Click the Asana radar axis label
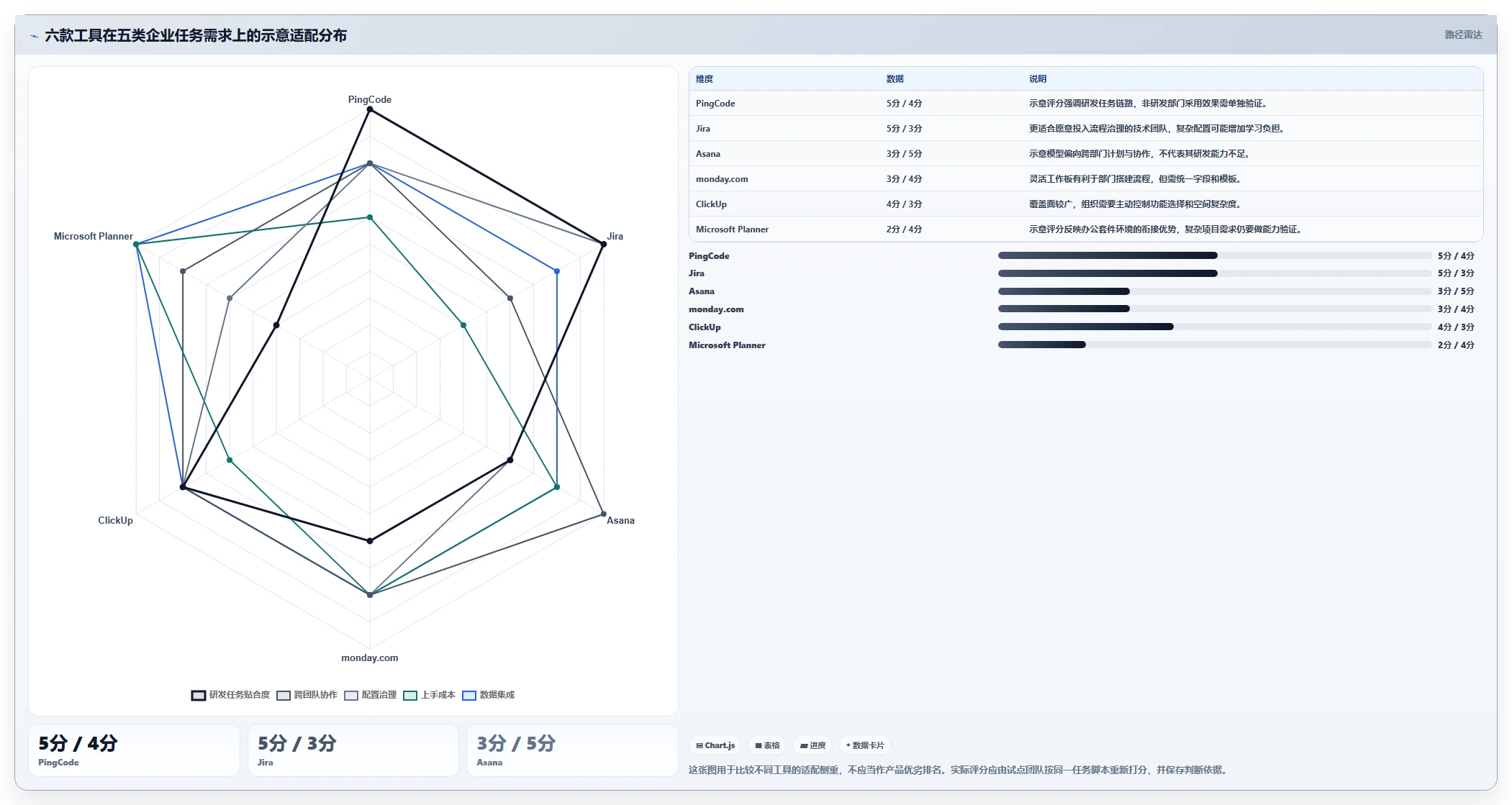Screen dimensions: 1512x805 [x=620, y=520]
